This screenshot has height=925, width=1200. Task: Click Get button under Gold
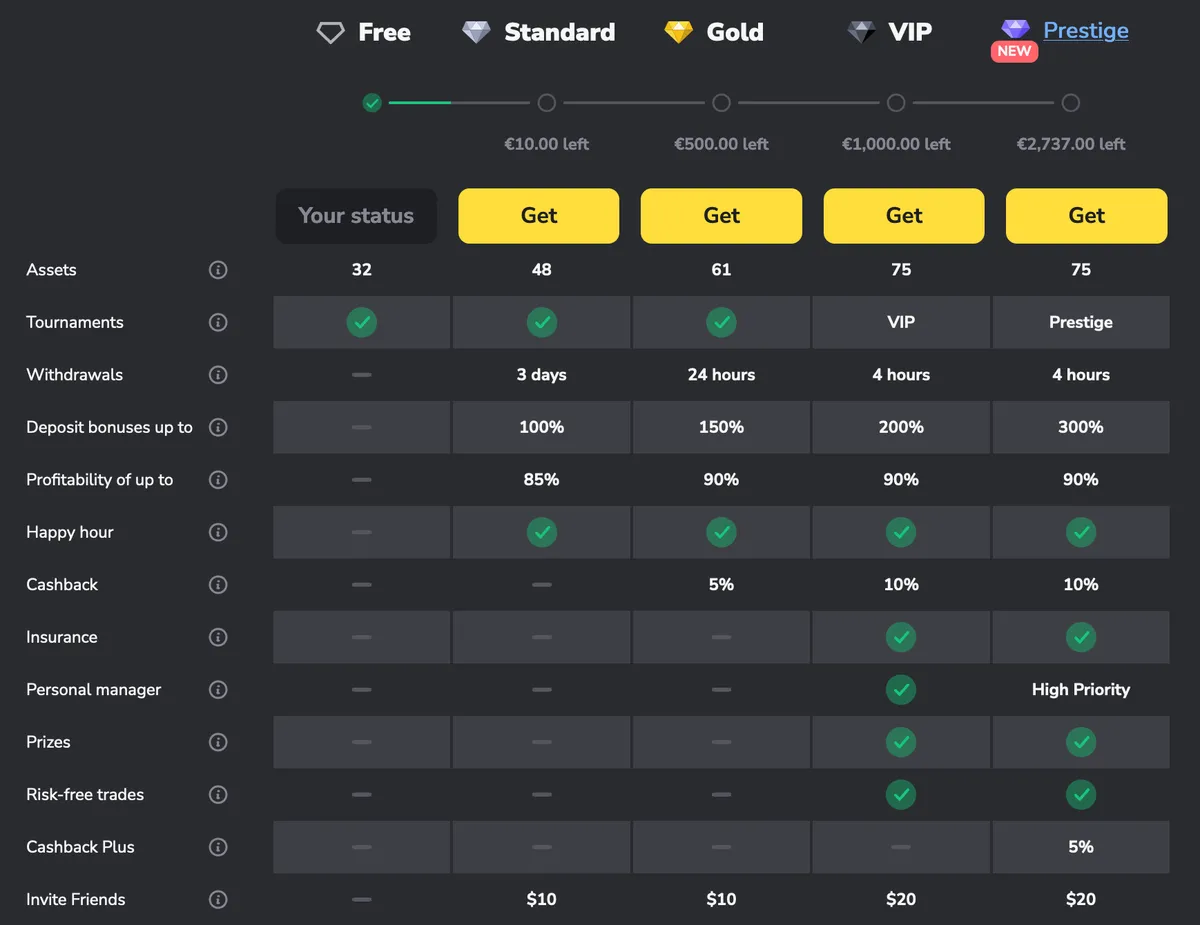pos(721,216)
